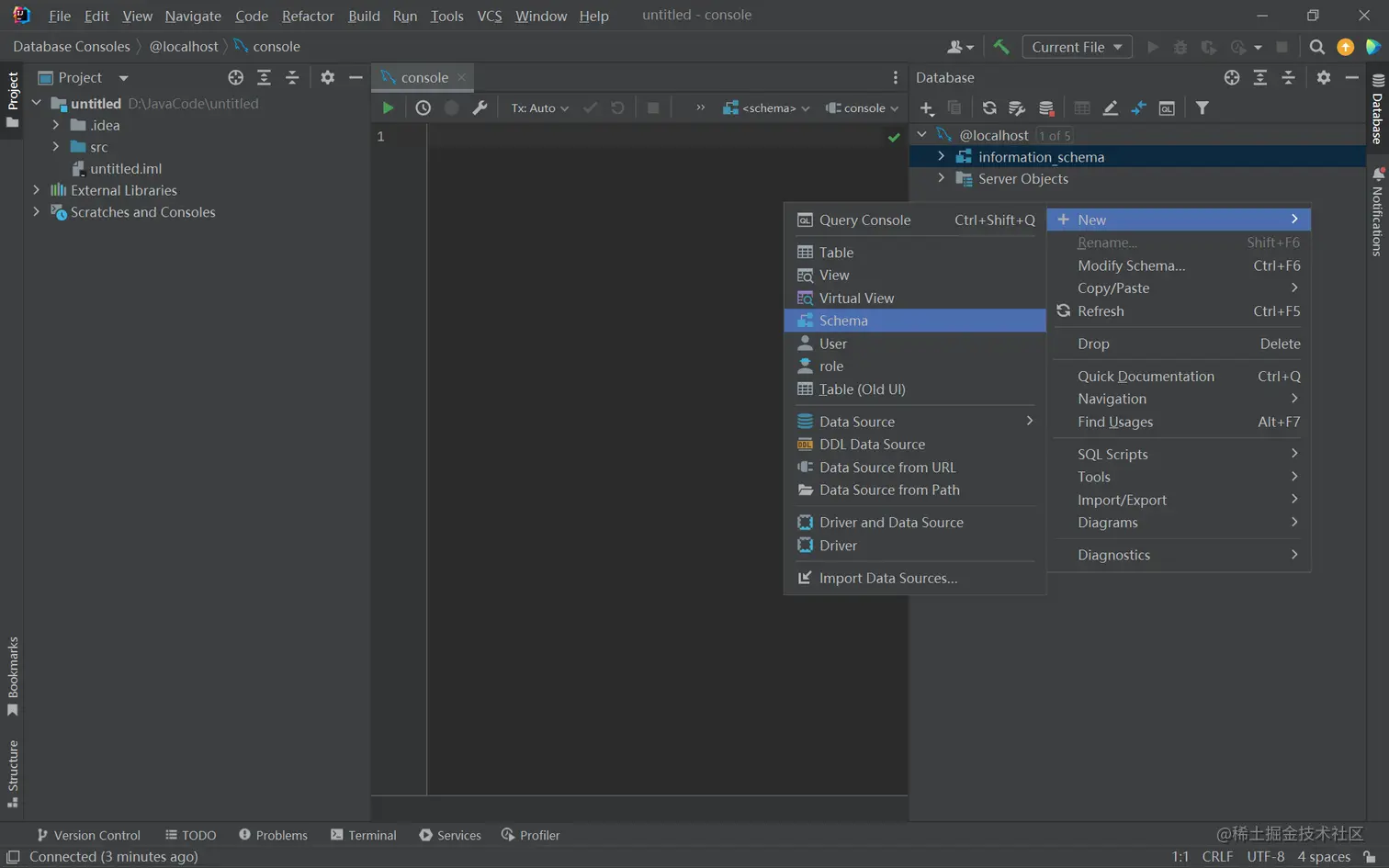Open the Current File run configuration dropdown
Screen dimensions: 1389x868
[1077, 47]
